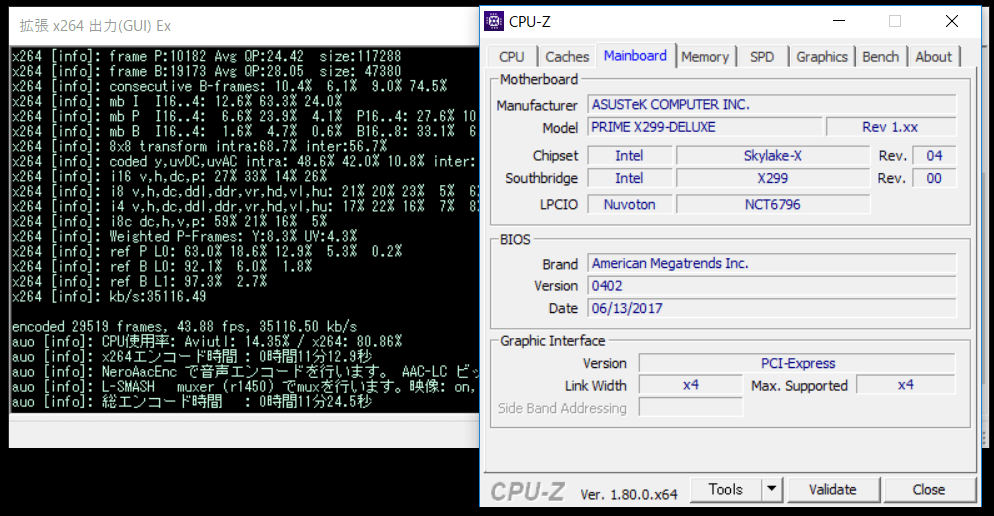Open the Graphics tab
This screenshot has height=516, width=994.
[x=822, y=57]
